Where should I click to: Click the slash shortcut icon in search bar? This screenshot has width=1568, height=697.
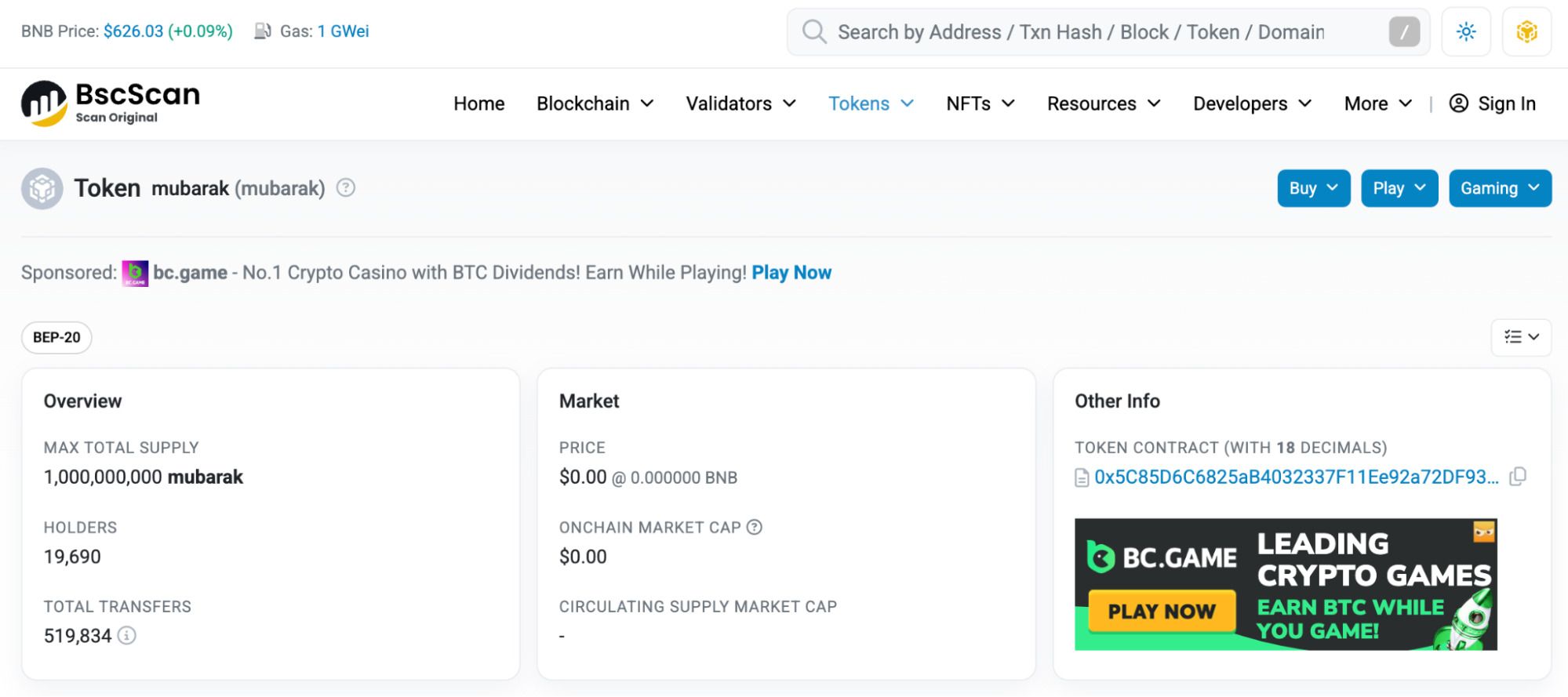coord(1403,32)
